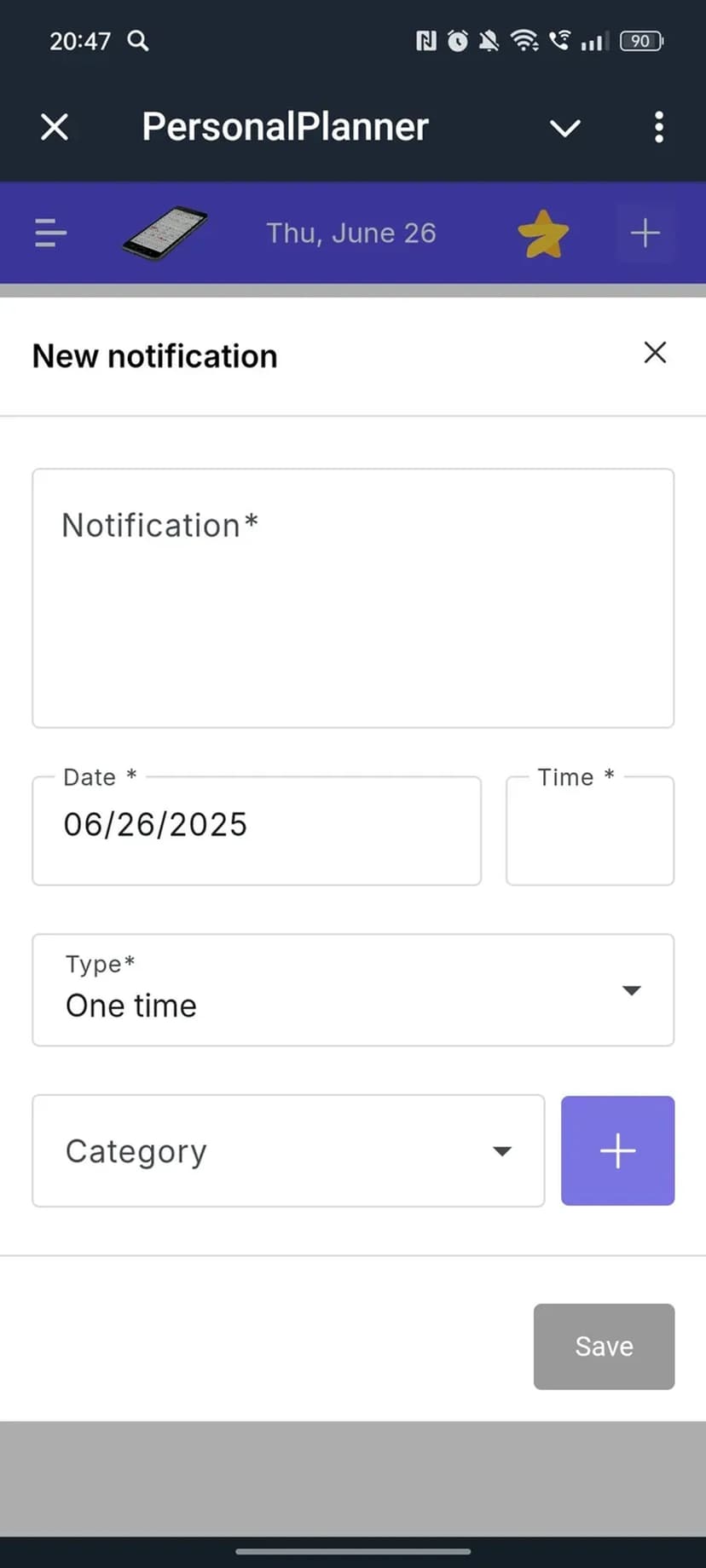
Task: Tap the phone planner logo
Action: [165, 233]
